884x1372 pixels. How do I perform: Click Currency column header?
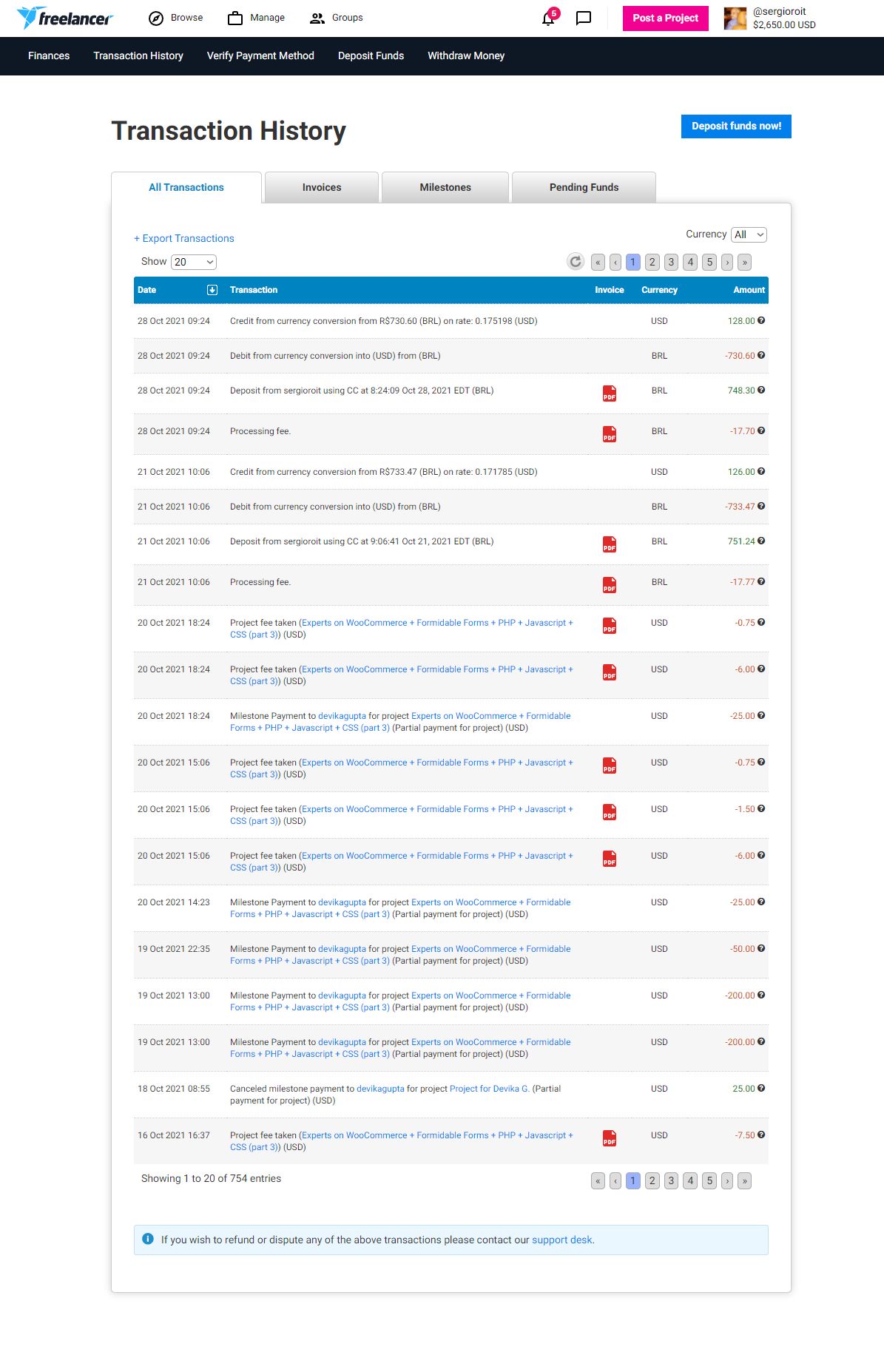pos(659,290)
